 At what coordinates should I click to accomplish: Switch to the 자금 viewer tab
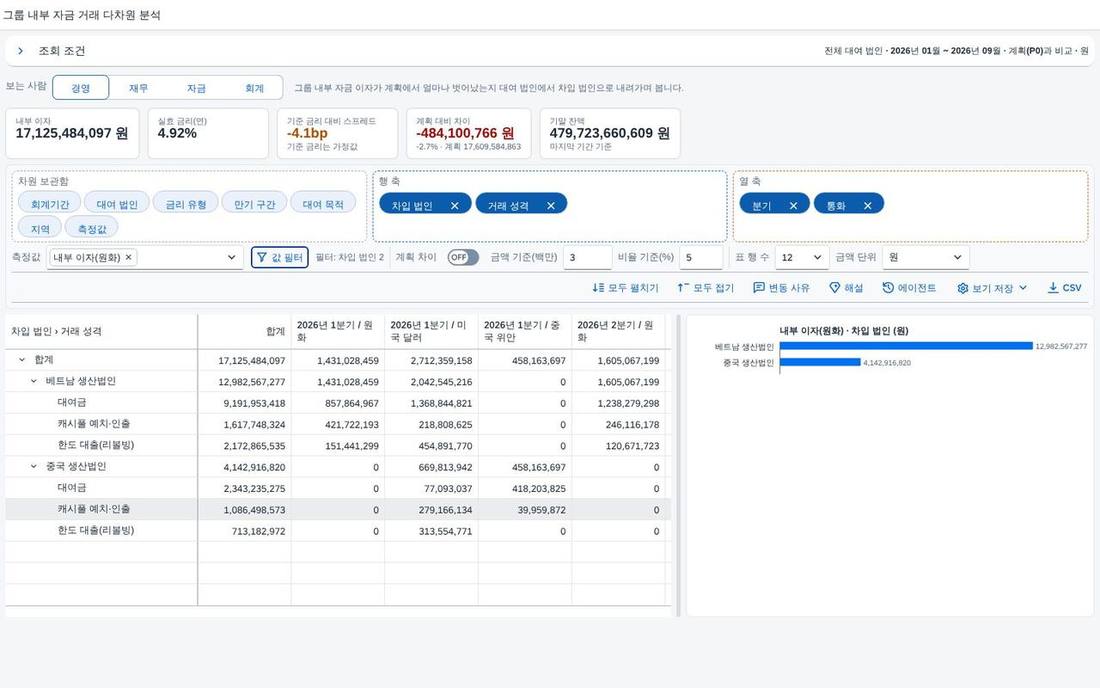point(196,88)
